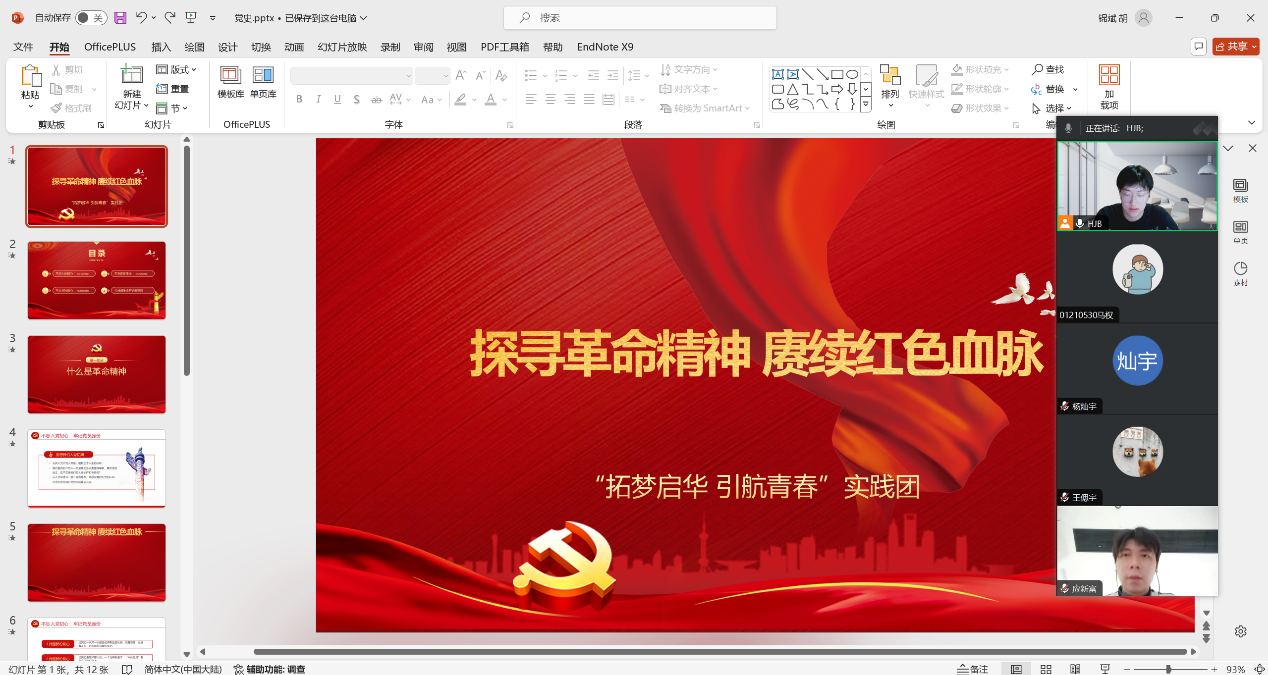Click the Share (共享) button
The height and width of the screenshot is (675, 1268).
pyautogui.click(x=1236, y=47)
